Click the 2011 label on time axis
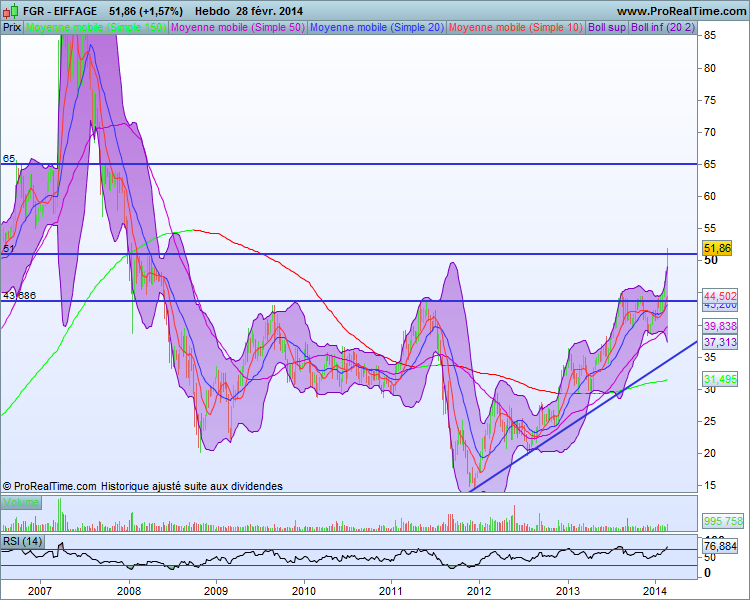The width and height of the screenshot is (750, 600). point(391,591)
